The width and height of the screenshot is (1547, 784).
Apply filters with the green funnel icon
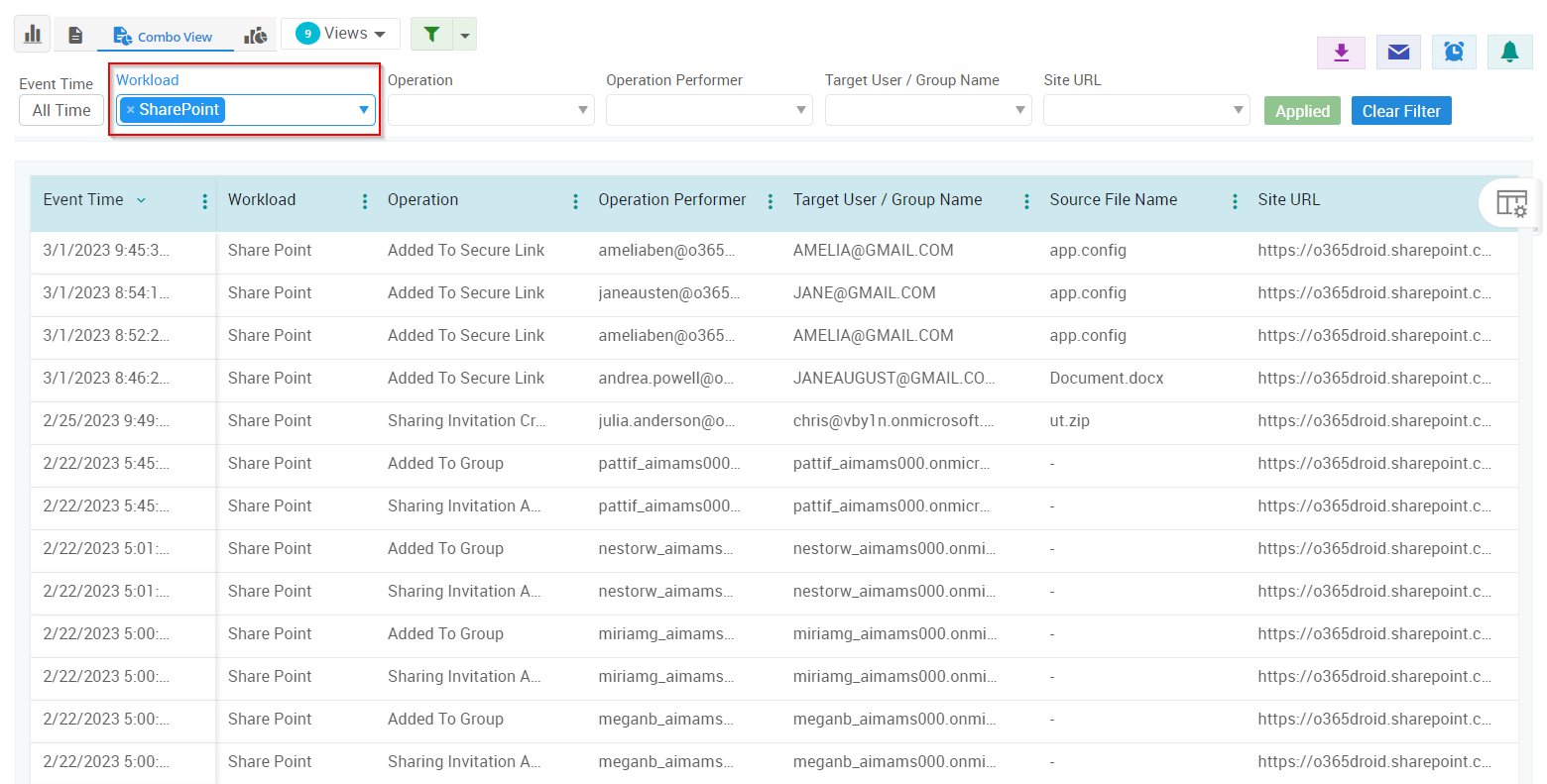(430, 33)
